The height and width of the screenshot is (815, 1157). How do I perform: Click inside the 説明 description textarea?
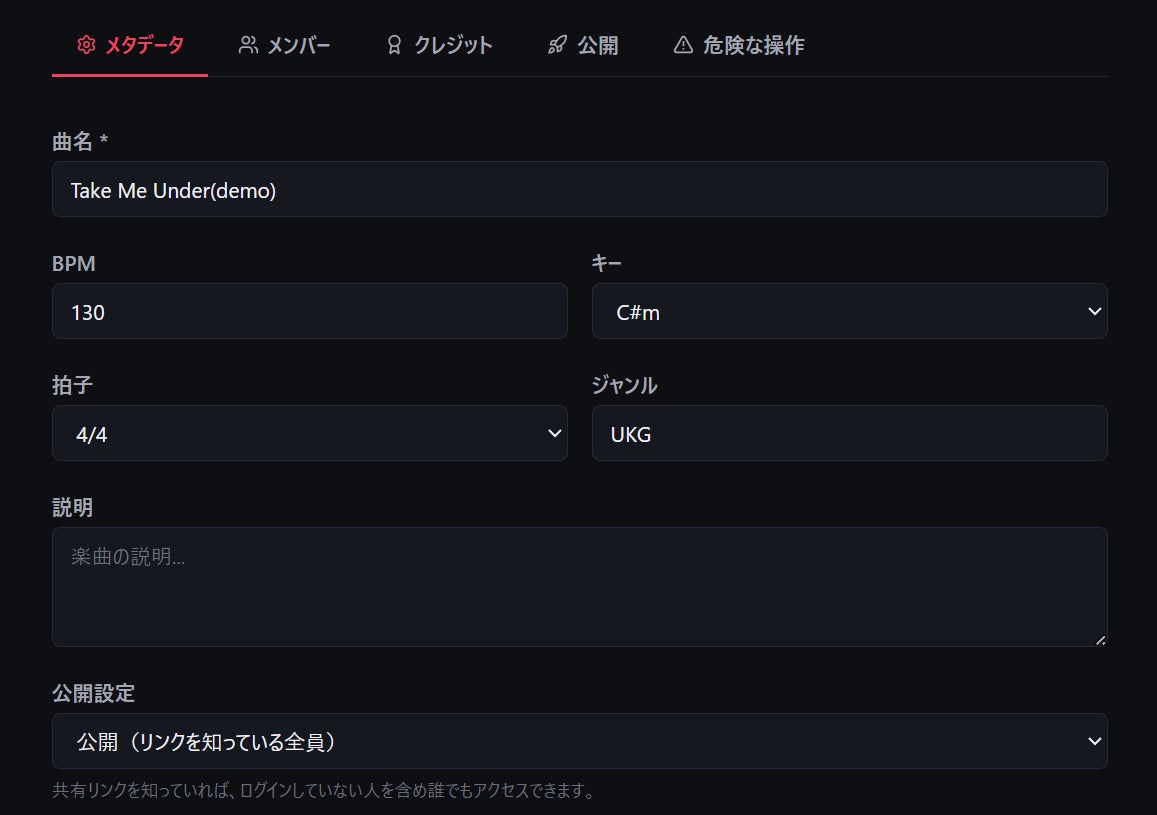tap(579, 587)
